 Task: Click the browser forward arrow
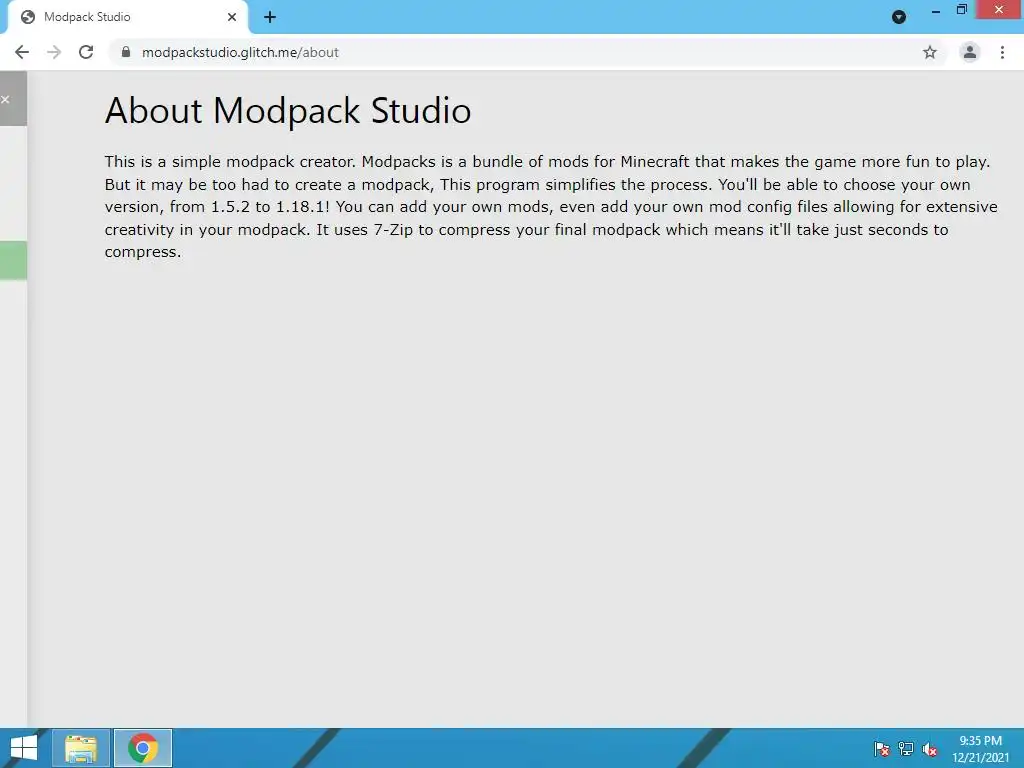54,52
